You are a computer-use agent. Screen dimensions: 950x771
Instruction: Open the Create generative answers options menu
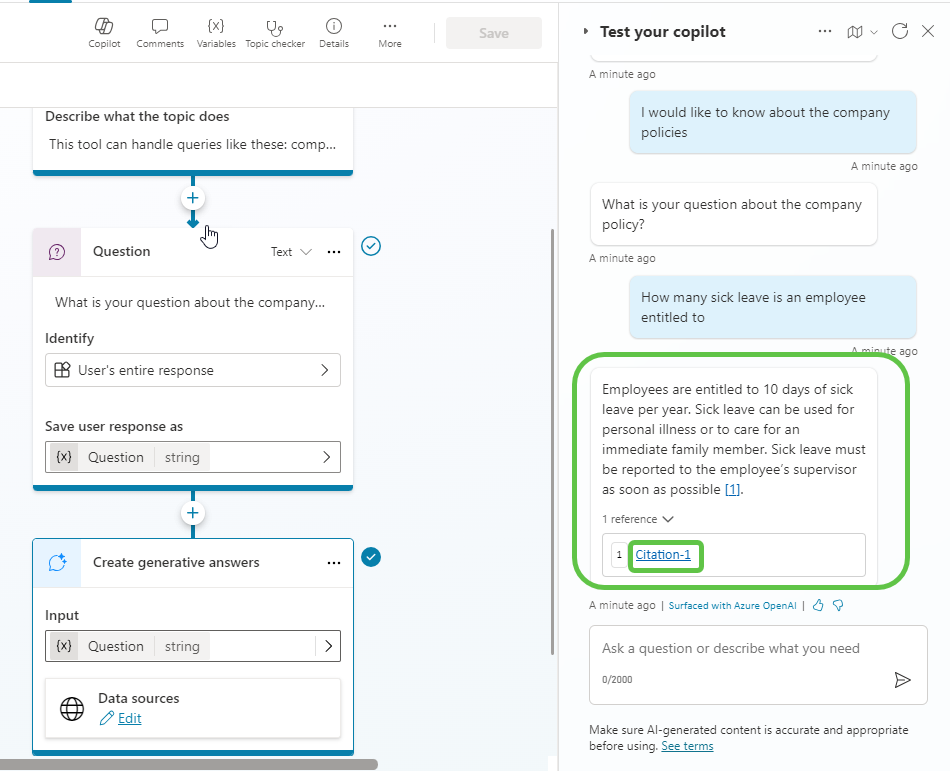[334, 563]
